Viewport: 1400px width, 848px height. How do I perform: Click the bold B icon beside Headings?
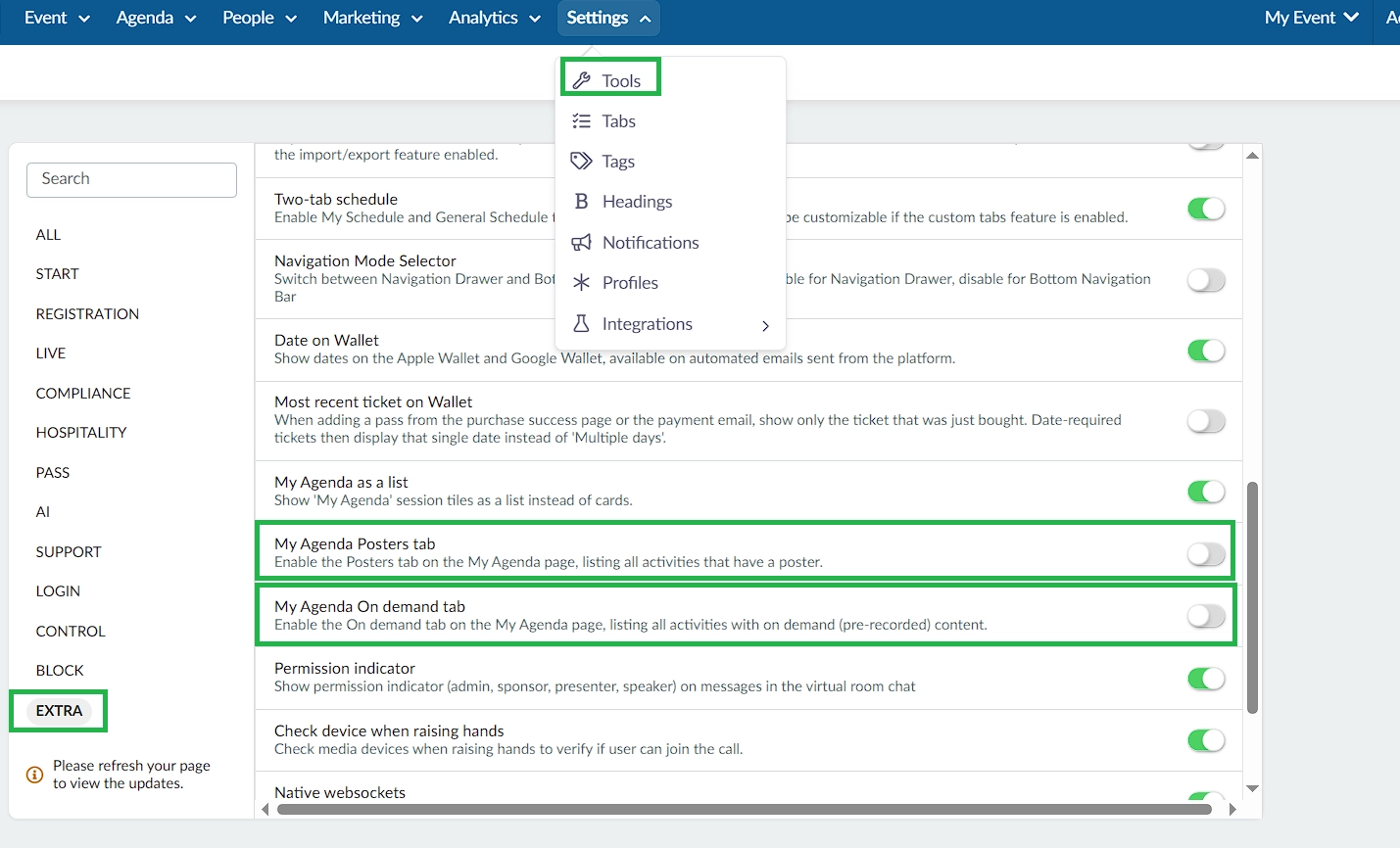click(x=582, y=202)
